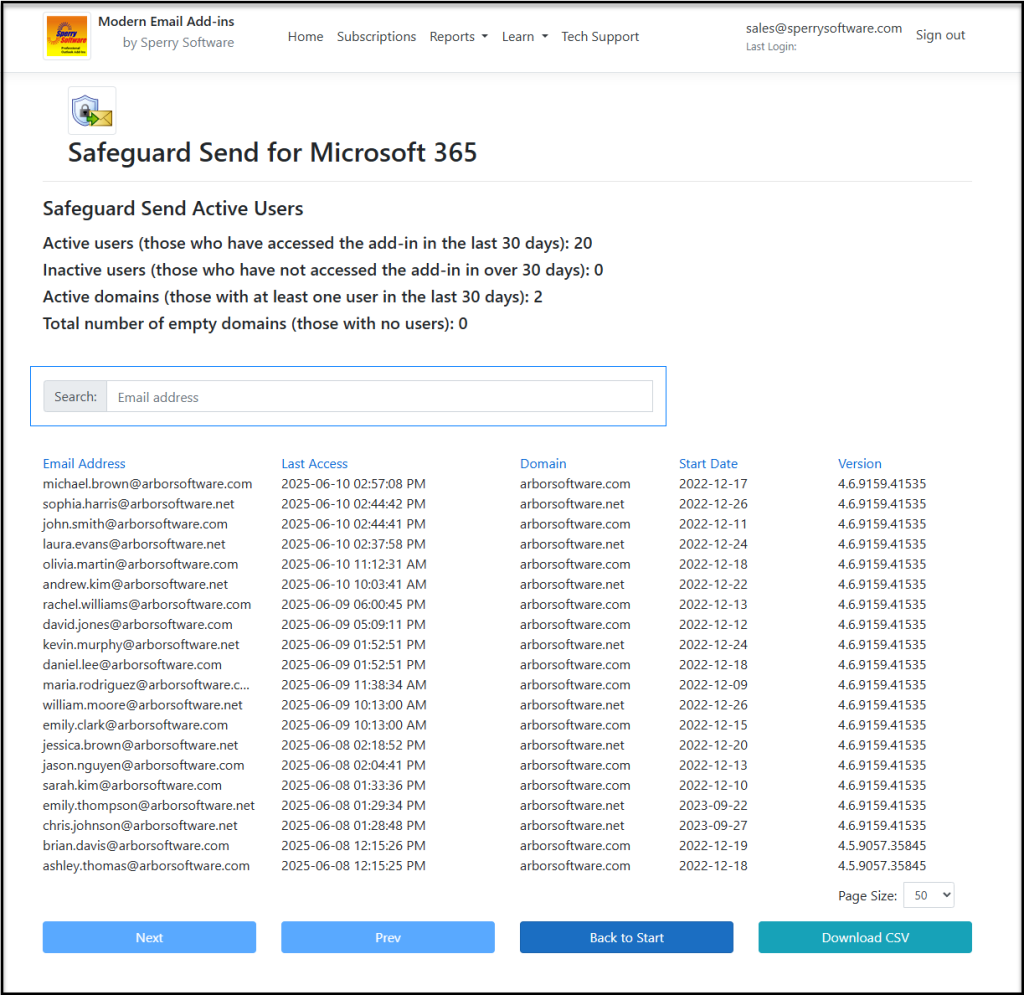1024x995 pixels.
Task: Sort the table by Email Address
Action: 84,463
